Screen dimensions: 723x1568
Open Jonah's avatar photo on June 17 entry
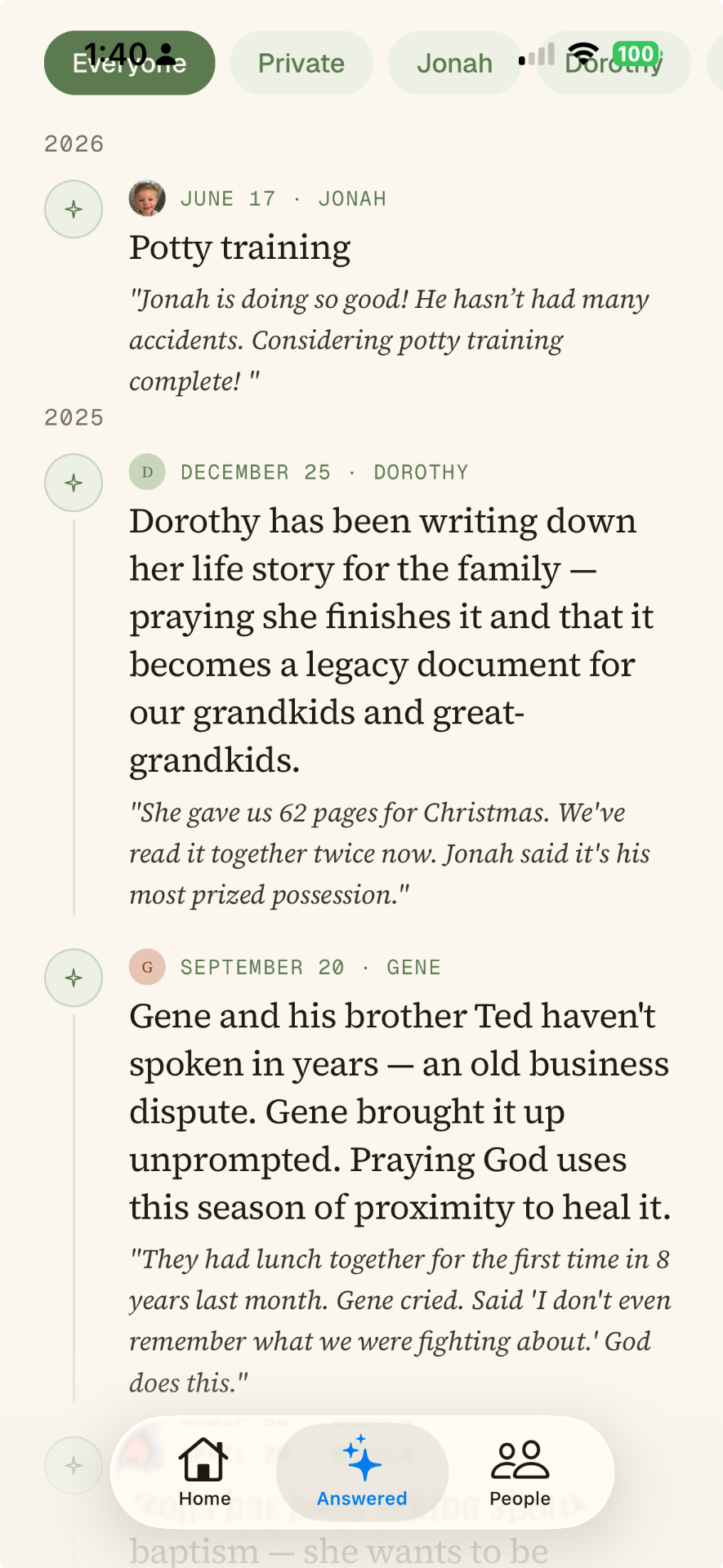pyautogui.click(x=147, y=198)
